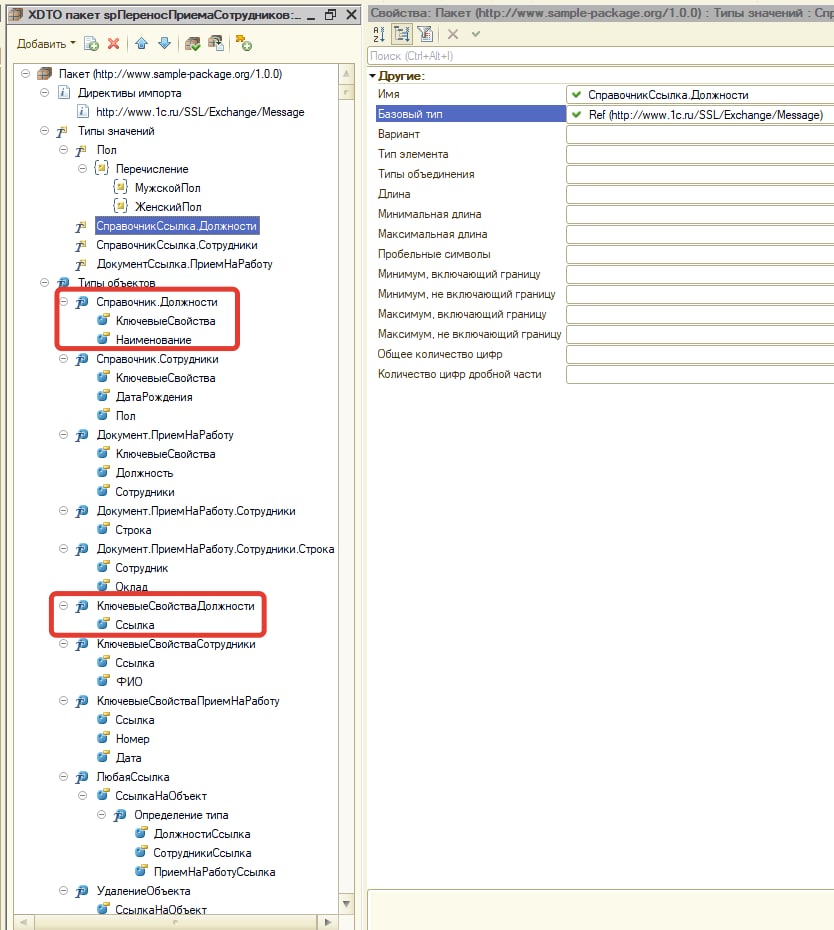Click the add new element icon
Viewport: 834px width, 930px height.
pyautogui.click(x=91, y=43)
